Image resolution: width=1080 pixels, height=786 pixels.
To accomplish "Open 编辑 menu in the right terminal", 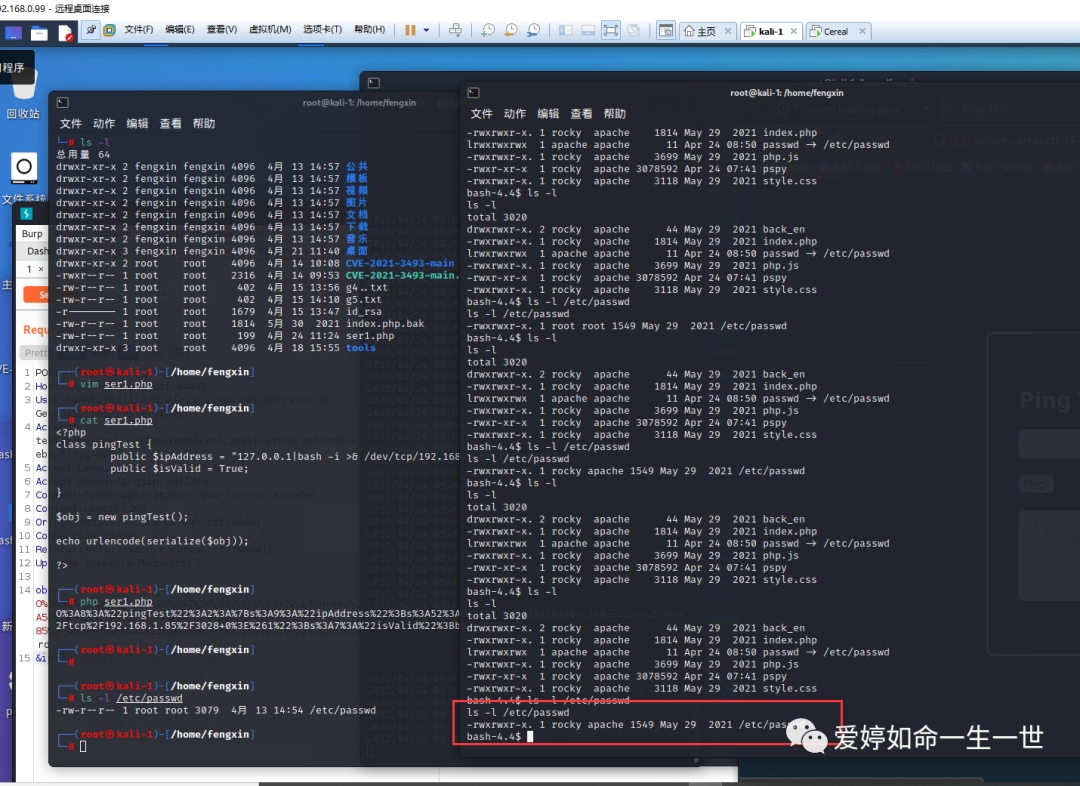I will coord(548,114).
